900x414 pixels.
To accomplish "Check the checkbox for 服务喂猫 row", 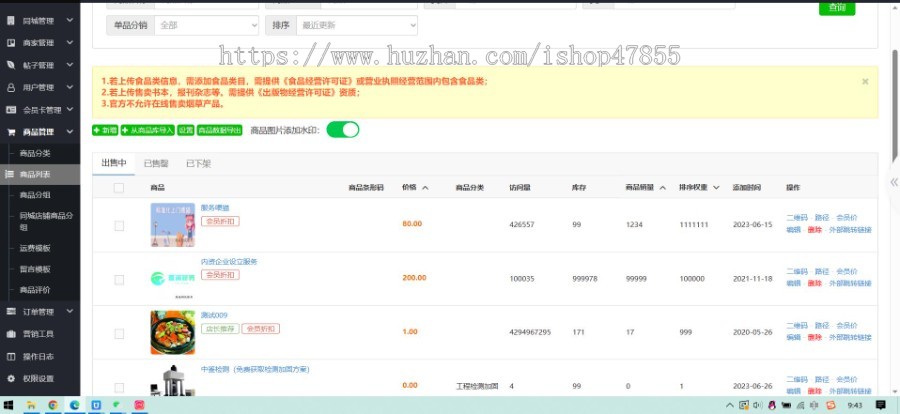I will (x=119, y=226).
